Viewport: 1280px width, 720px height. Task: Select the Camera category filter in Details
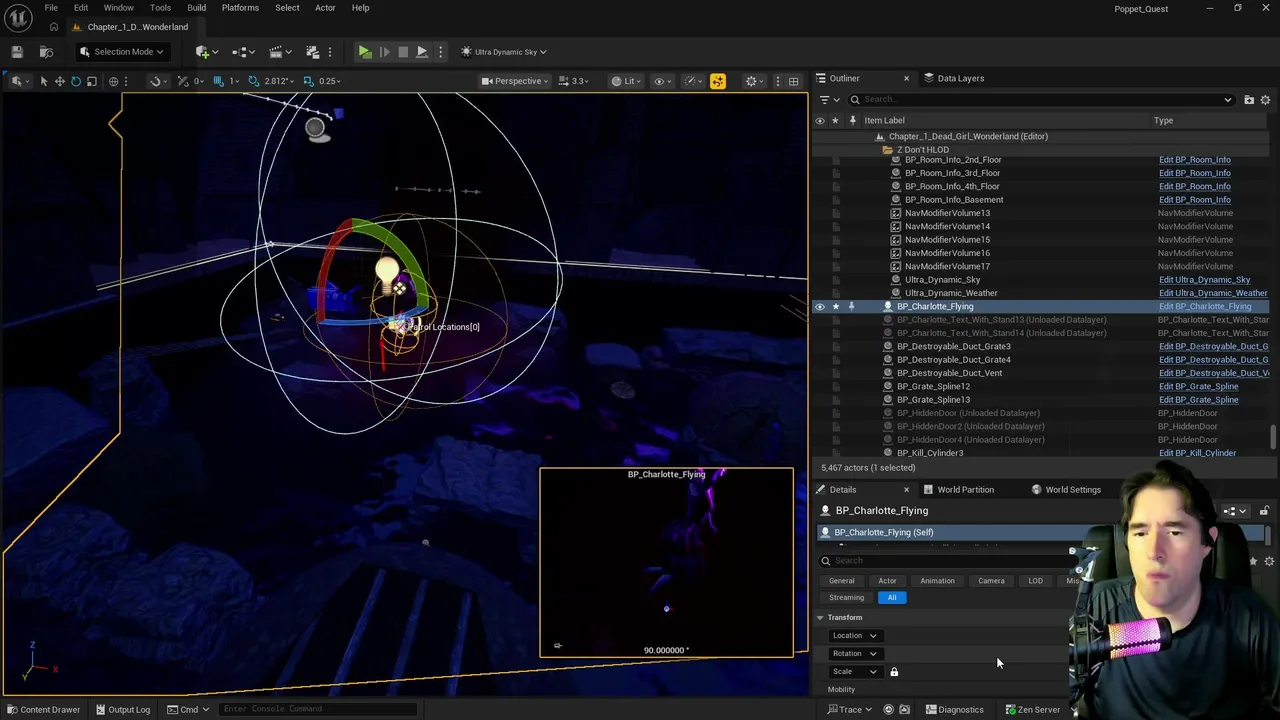pyautogui.click(x=991, y=581)
